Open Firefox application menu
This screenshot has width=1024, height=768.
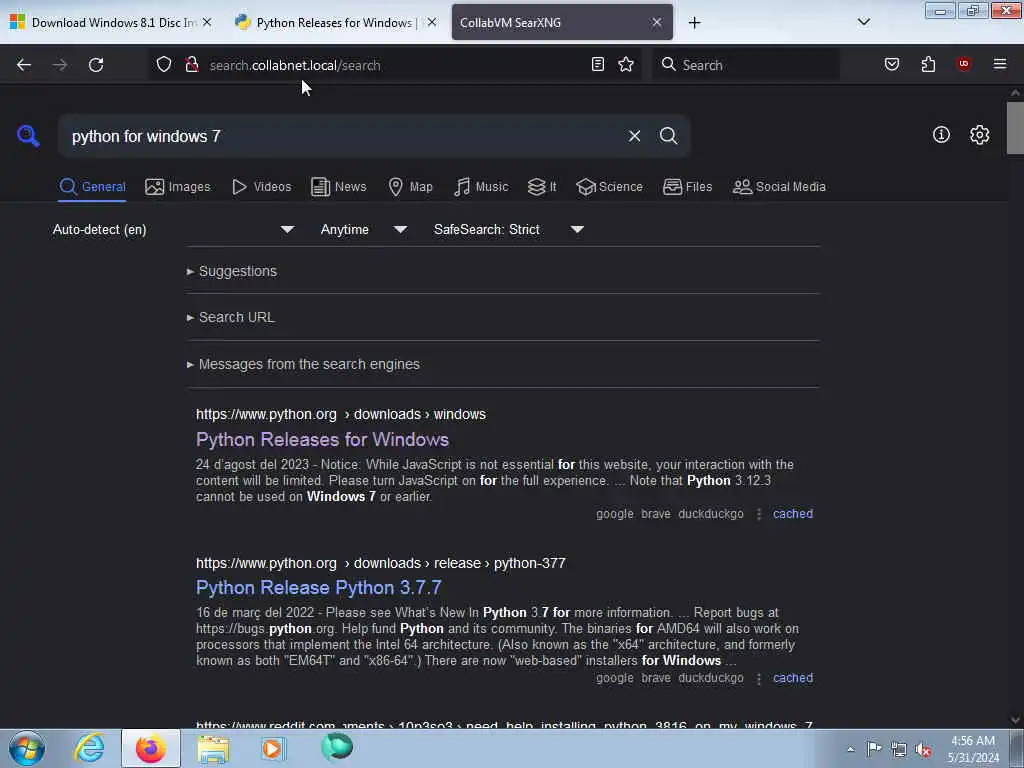point(999,64)
